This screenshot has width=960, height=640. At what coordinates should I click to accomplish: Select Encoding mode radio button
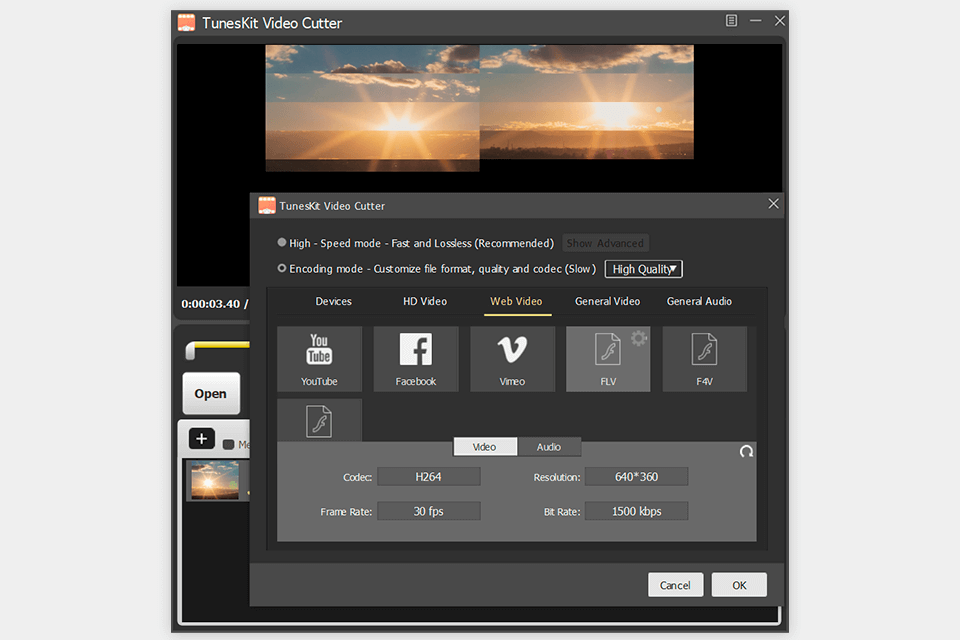(x=282, y=268)
